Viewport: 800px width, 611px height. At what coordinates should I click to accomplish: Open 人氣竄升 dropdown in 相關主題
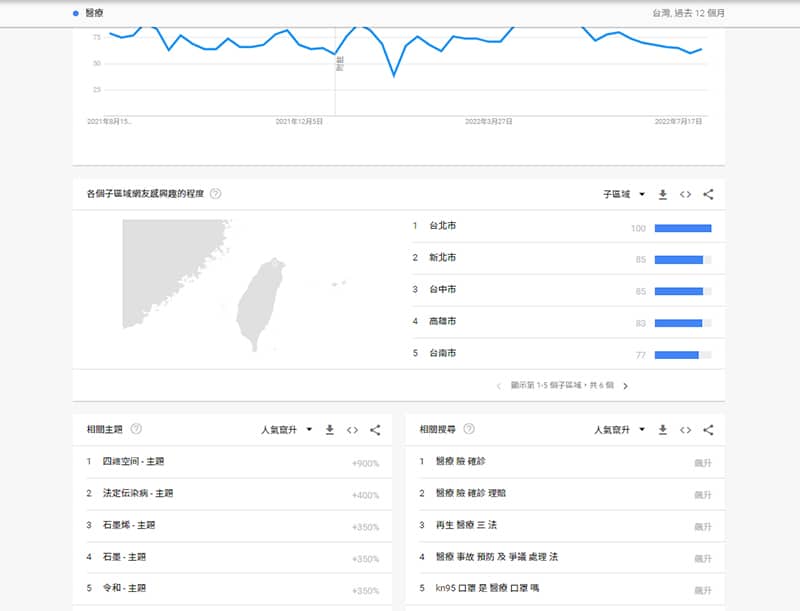[x=287, y=430]
